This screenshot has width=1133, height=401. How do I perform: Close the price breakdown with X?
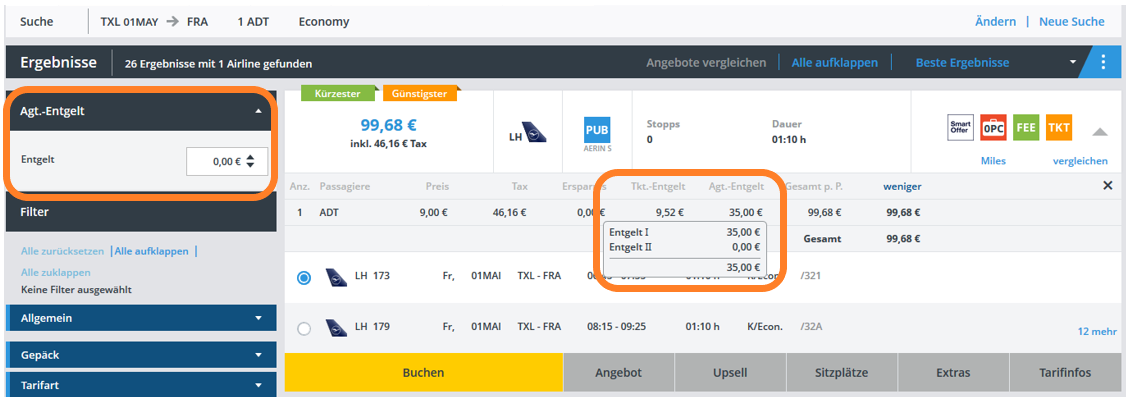(x=1107, y=186)
